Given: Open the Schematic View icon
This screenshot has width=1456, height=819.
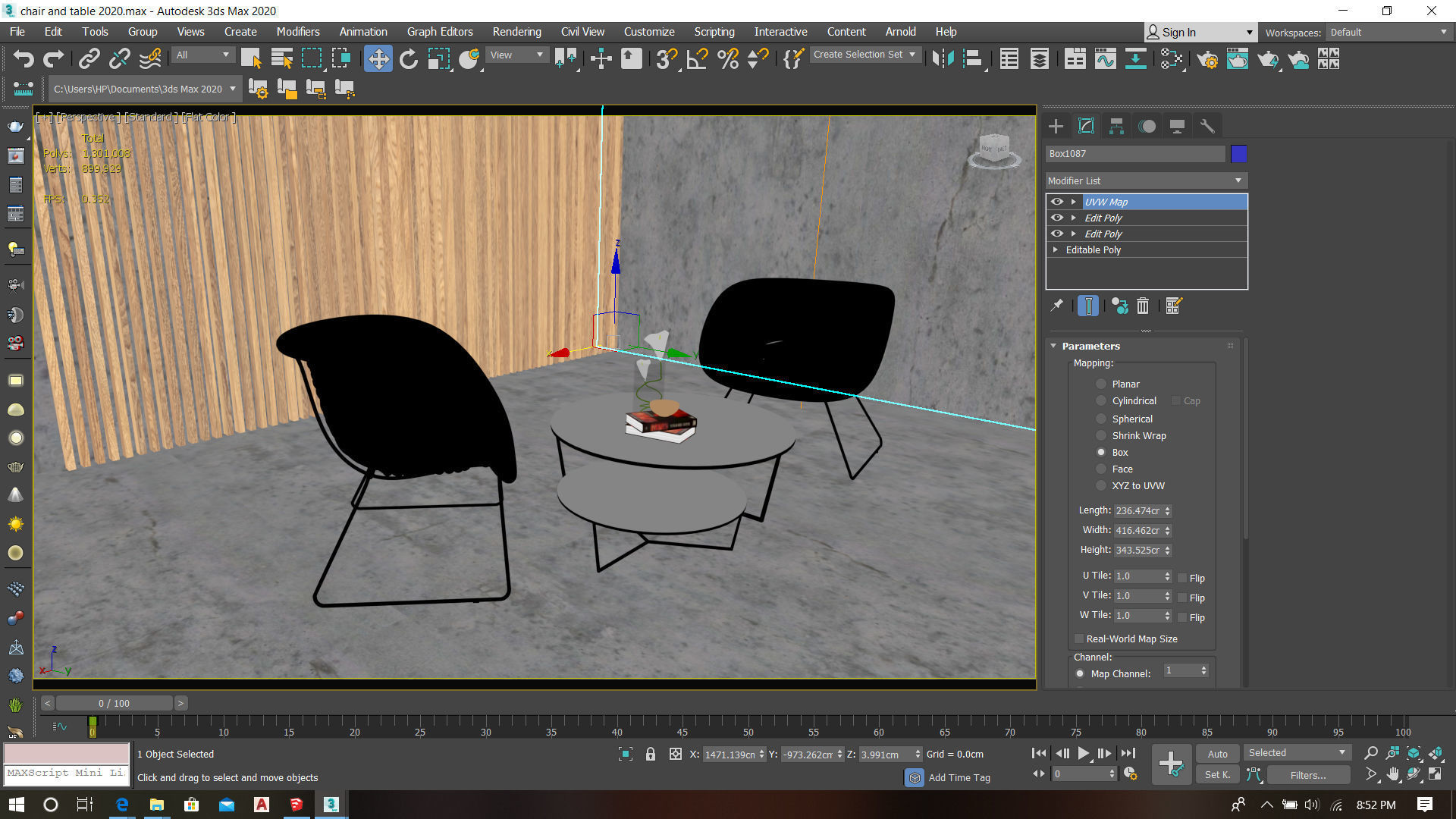Looking at the screenshot, I should [1135, 58].
